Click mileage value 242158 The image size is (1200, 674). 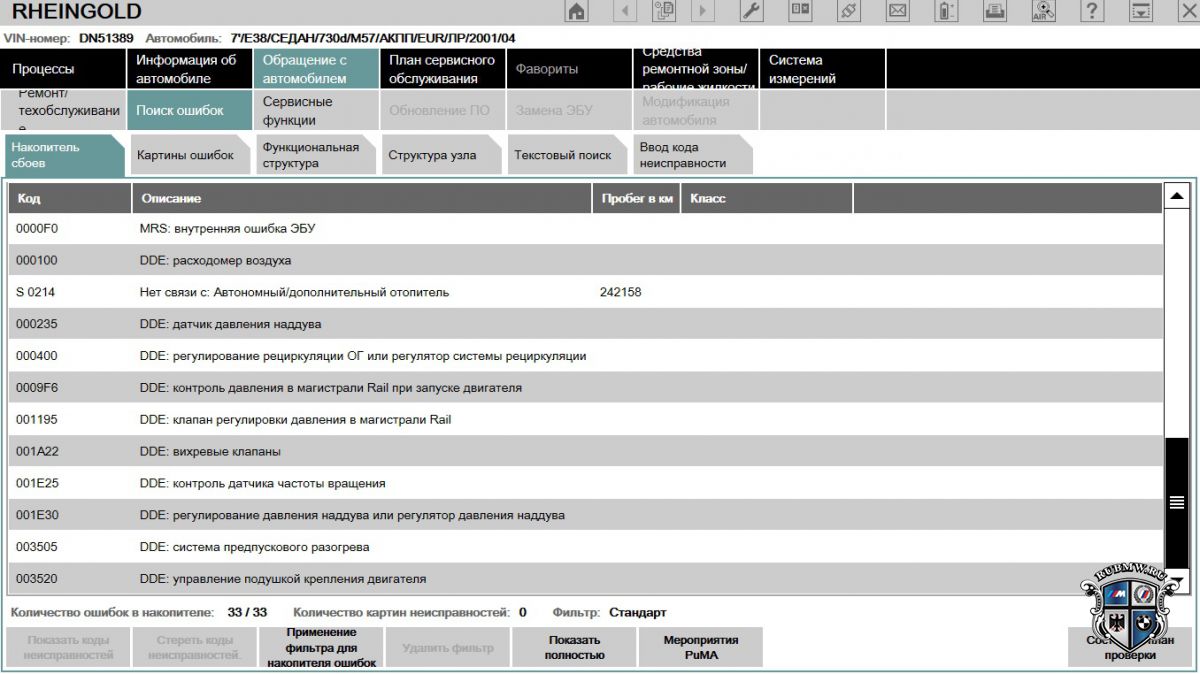click(620, 293)
